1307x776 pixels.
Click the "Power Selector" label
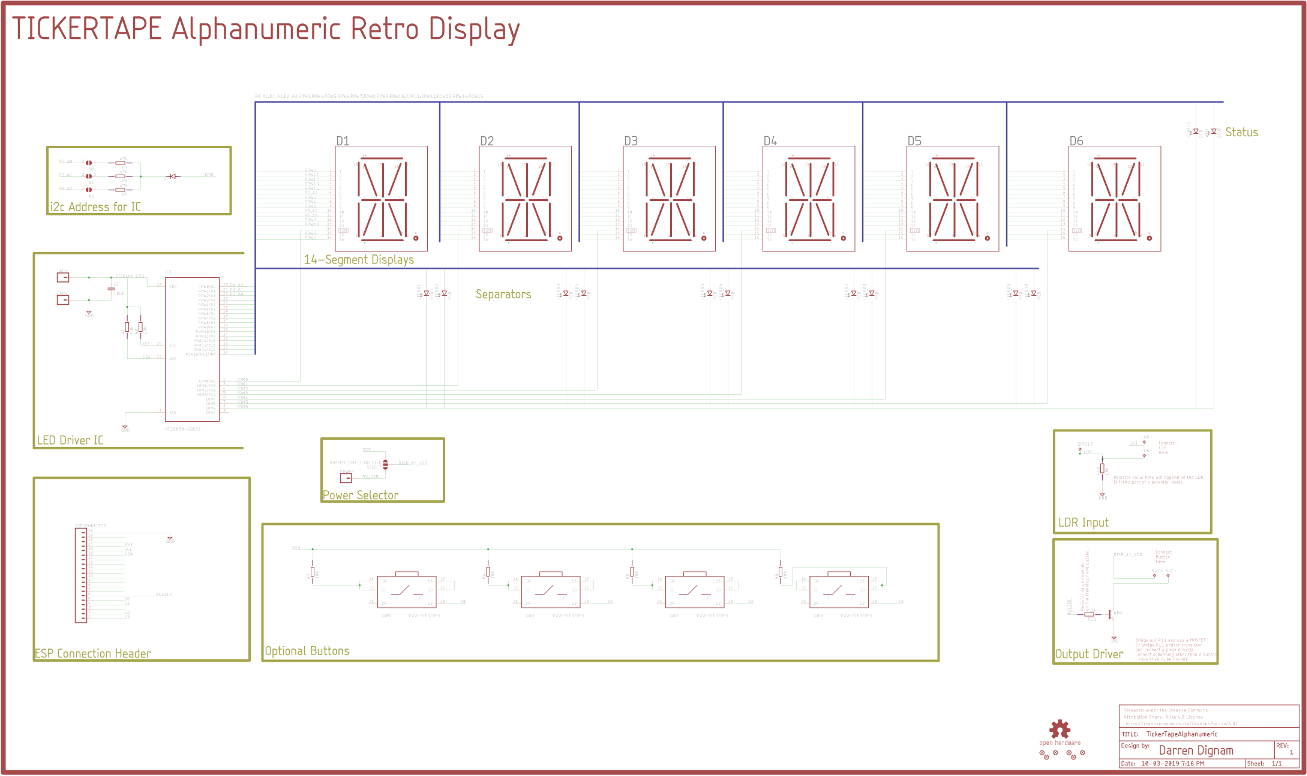click(360, 495)
